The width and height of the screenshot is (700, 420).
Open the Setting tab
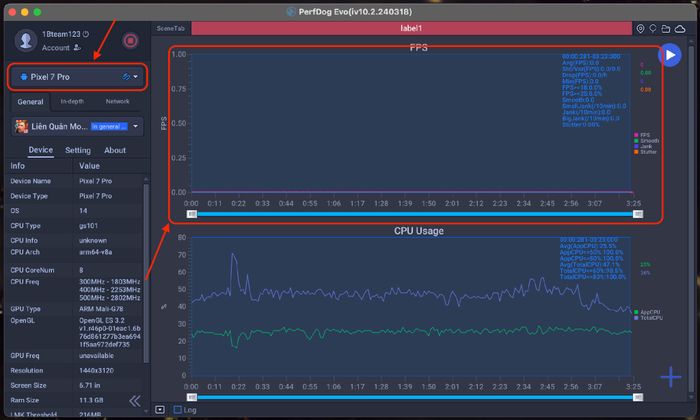[78, 150]
